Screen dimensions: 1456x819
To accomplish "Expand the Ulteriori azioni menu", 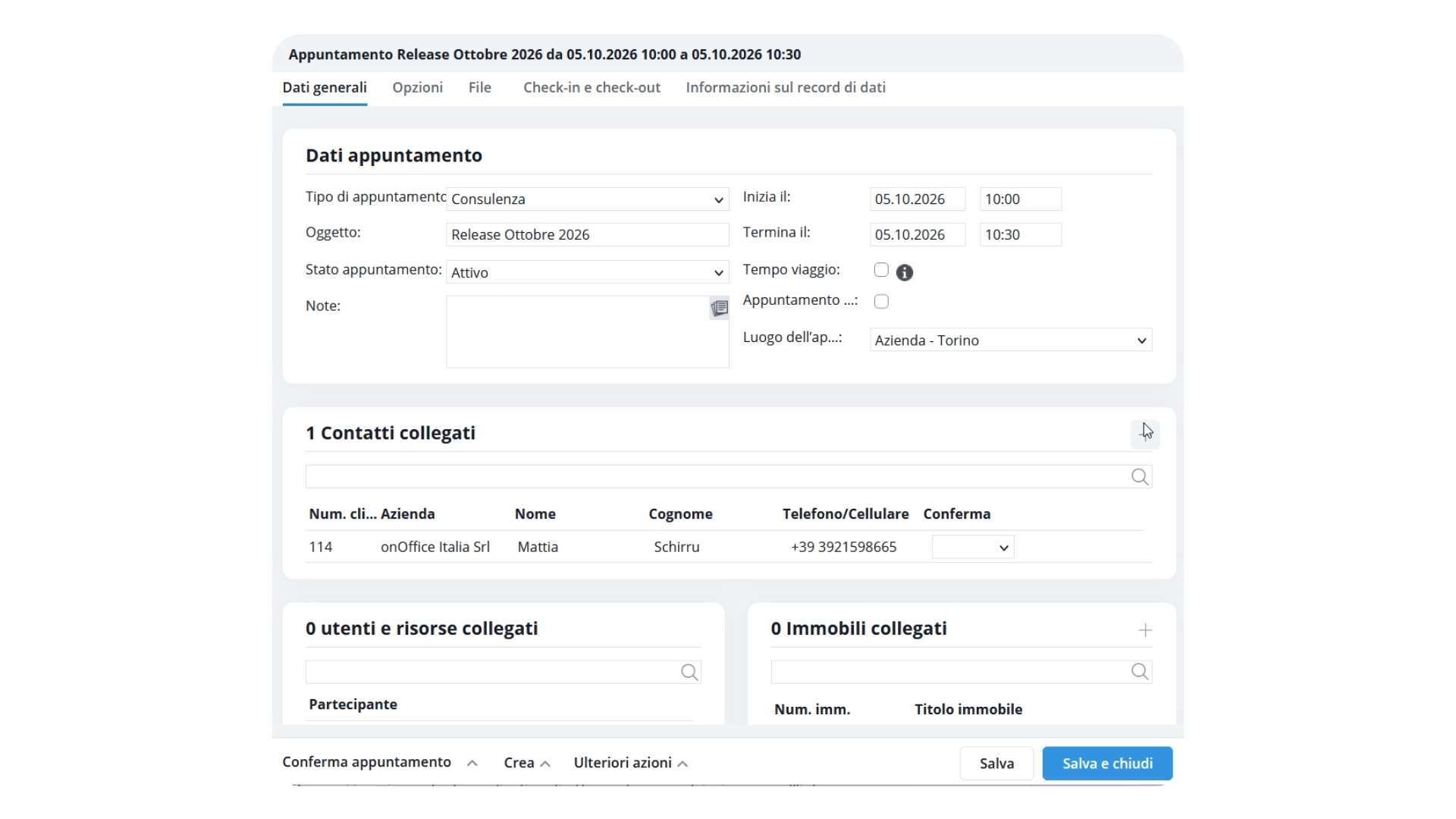I will coord(630,763).
